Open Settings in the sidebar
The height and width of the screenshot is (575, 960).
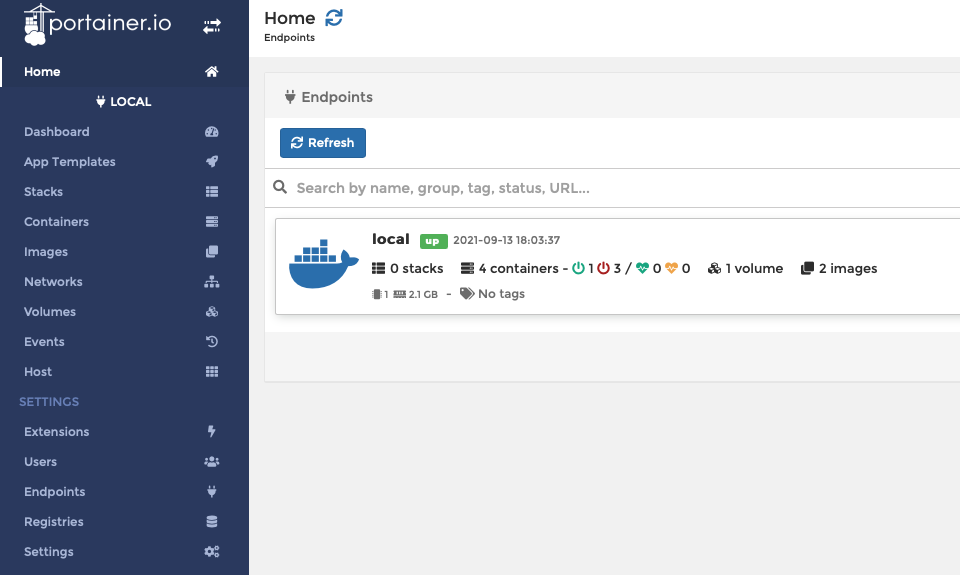tap(49, 552)
